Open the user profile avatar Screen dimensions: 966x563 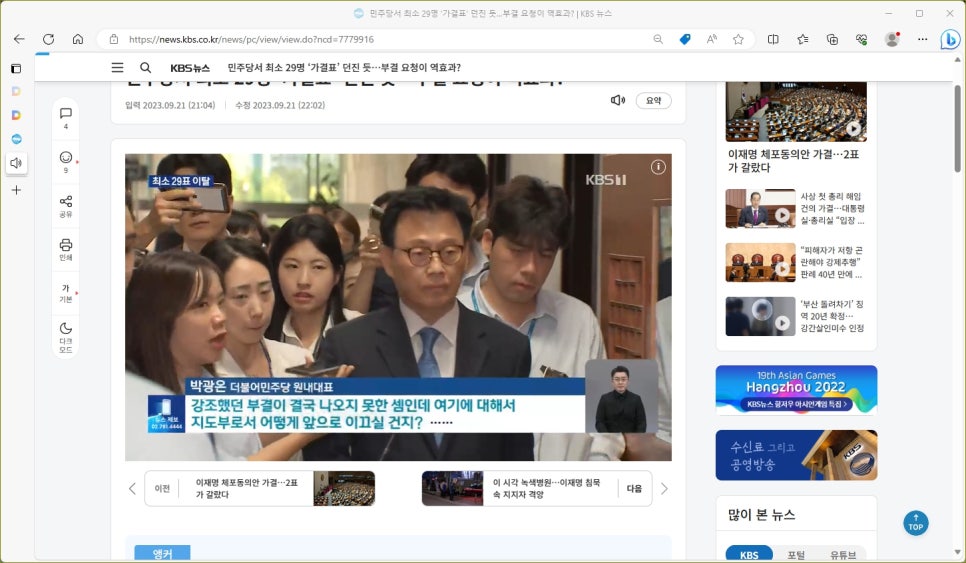tap(891, 39)
